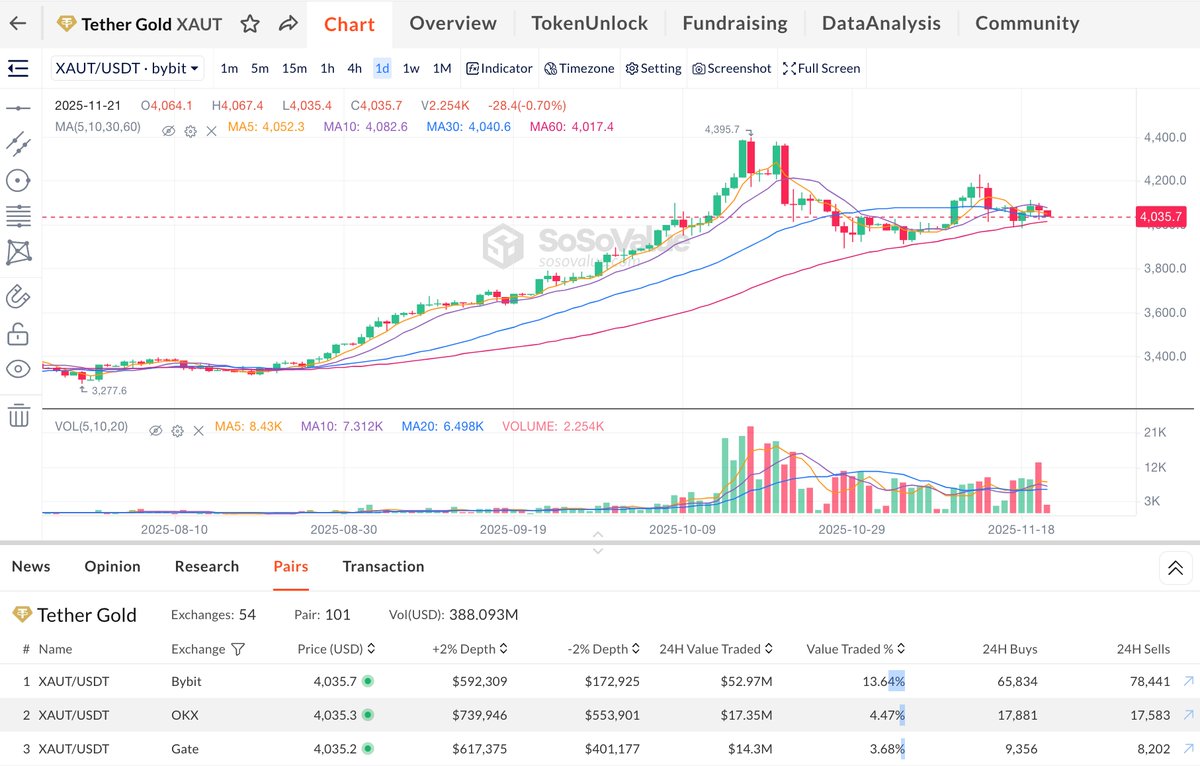Screen dimensions: 1200x766
Task: Switch chart to Full Screen
Action: click(821, 68)
